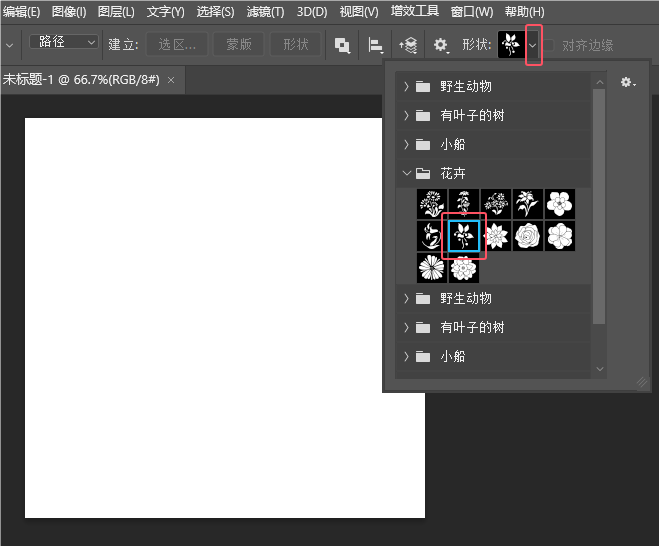Click the lower 有叶子的树 folder label
The width and height of the screenshot is (659, 546).
click(472, 327)
